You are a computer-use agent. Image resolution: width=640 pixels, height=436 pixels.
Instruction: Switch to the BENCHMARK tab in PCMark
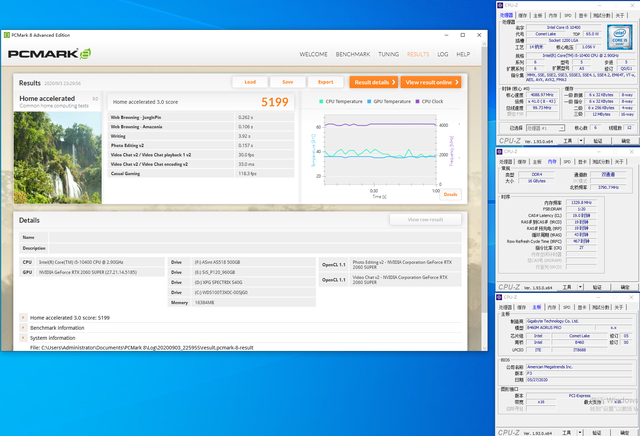(x=352, y=54)
